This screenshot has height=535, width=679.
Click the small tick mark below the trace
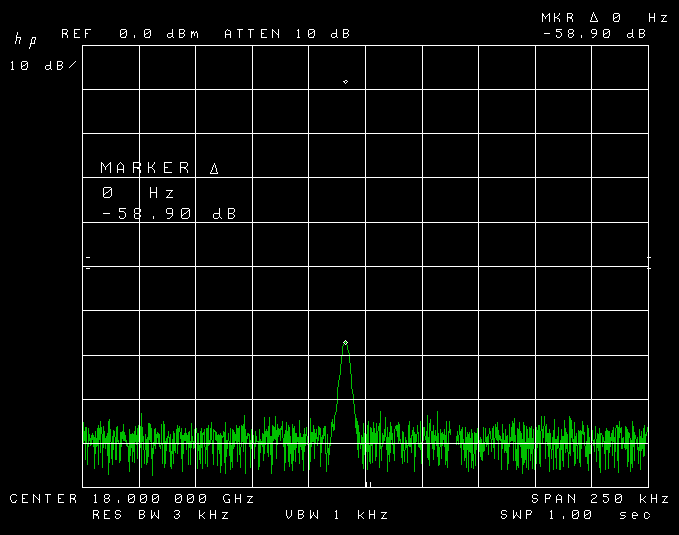click(368, 485)
